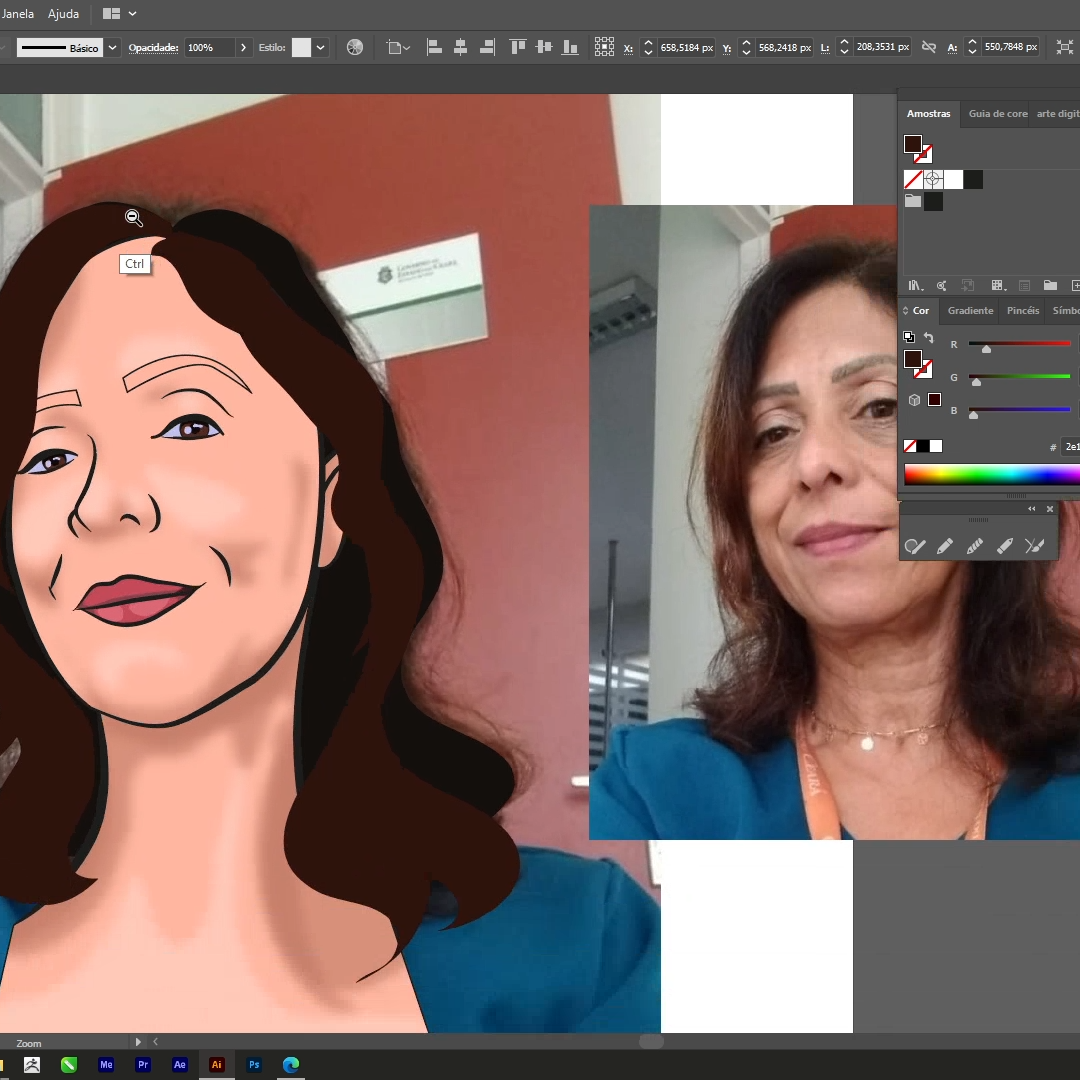Open the stroke style Básico dropdown

112,48
